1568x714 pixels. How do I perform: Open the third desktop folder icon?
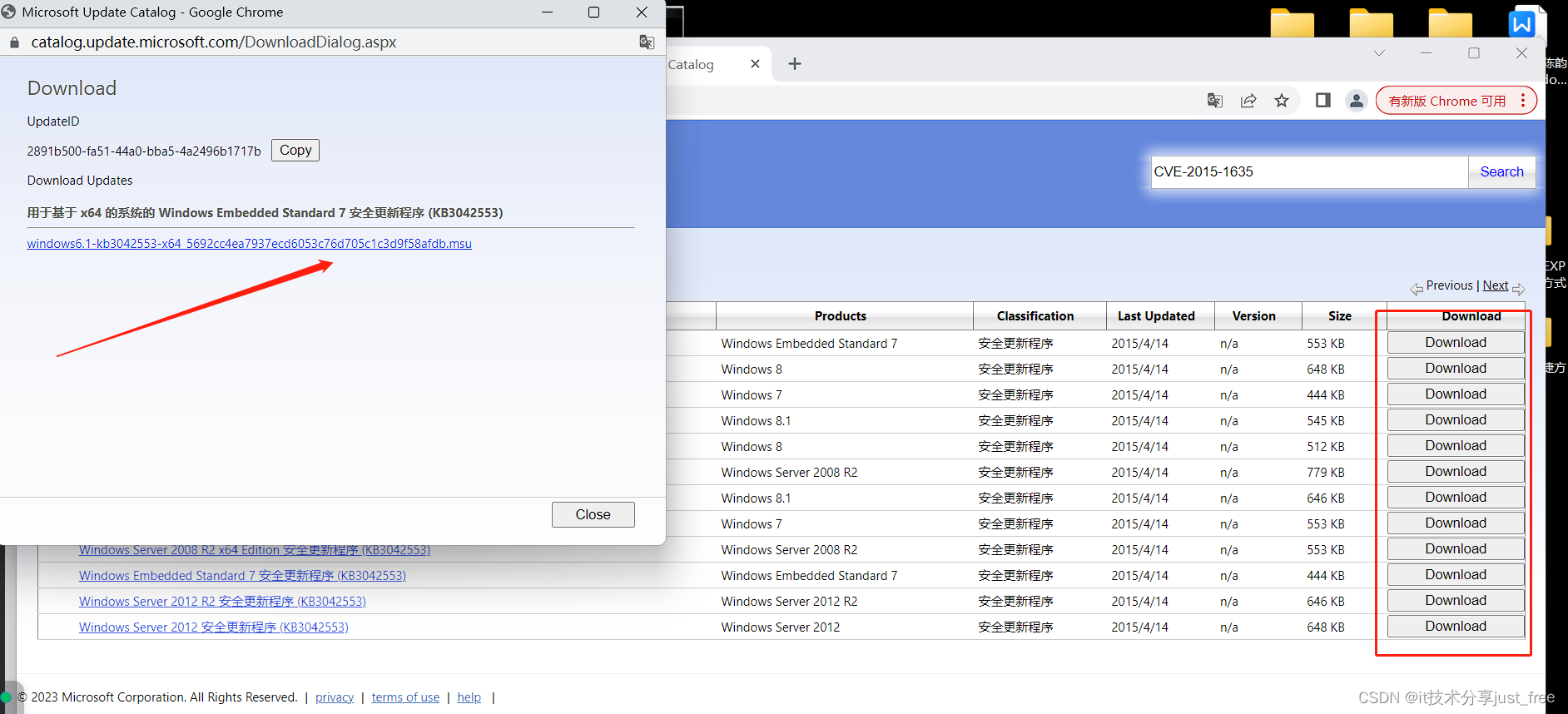(1451, 23)
